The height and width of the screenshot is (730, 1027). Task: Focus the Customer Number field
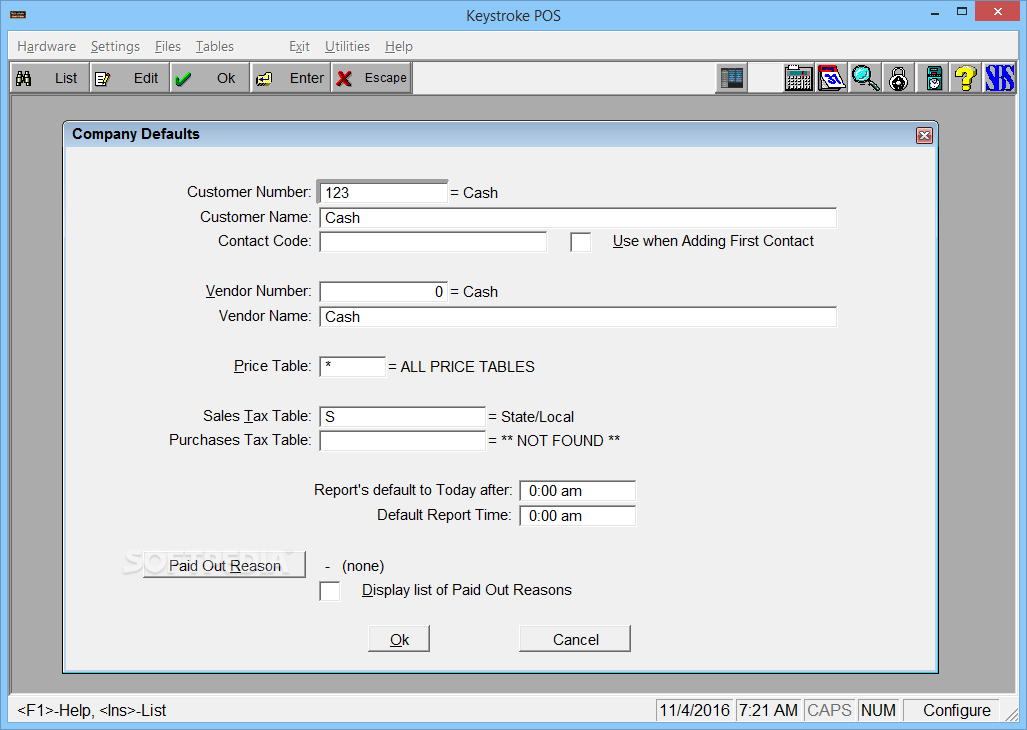pos(383,192)
